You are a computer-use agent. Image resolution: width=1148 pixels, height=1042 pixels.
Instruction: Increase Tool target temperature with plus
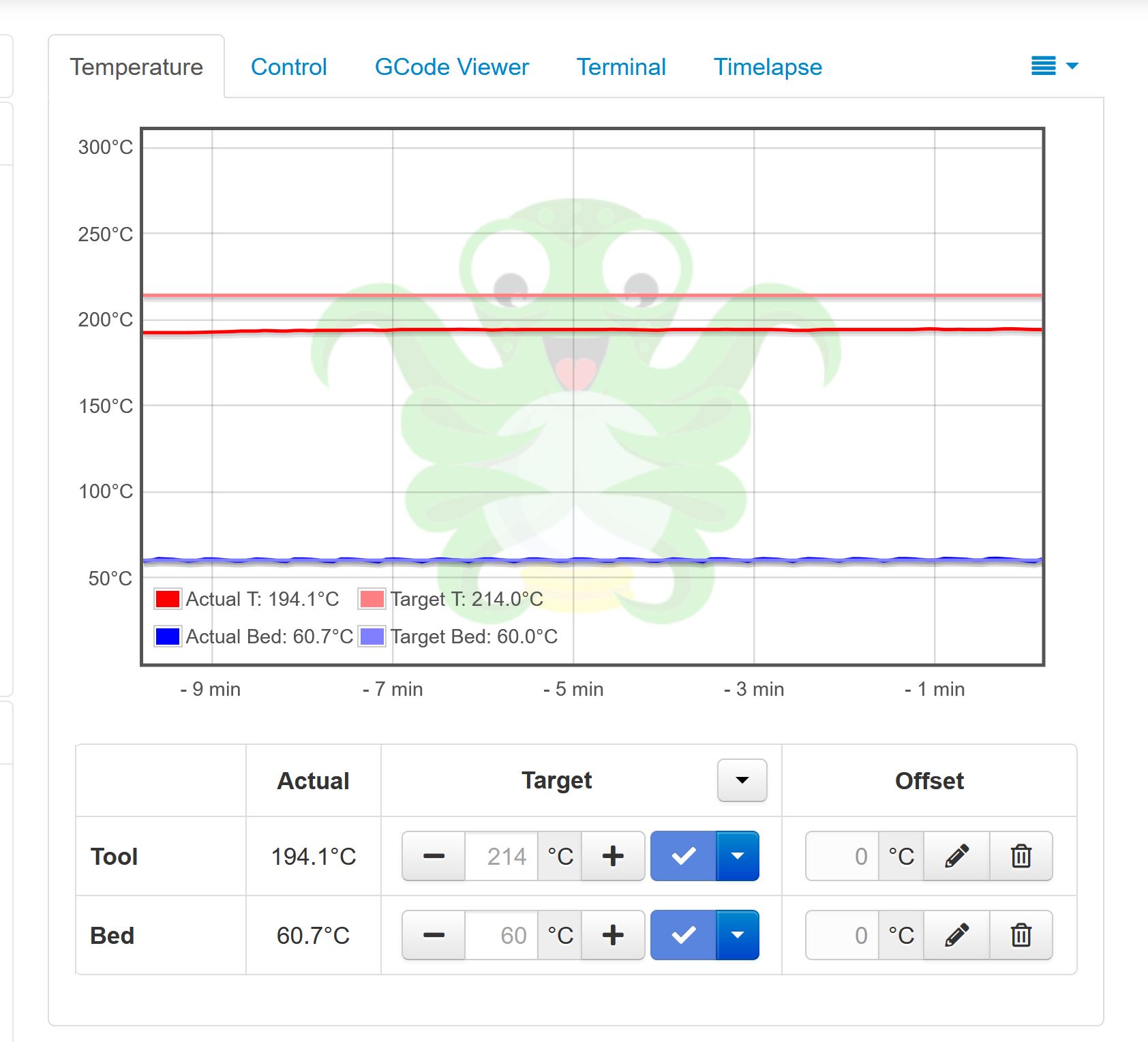coord(613,856)
